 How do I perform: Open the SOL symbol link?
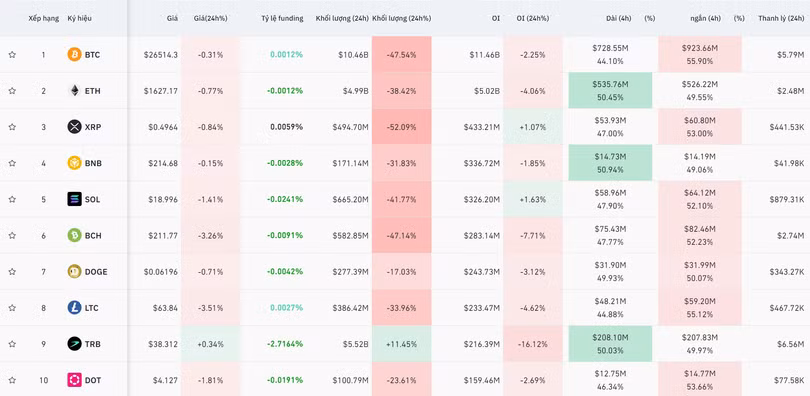92,199
